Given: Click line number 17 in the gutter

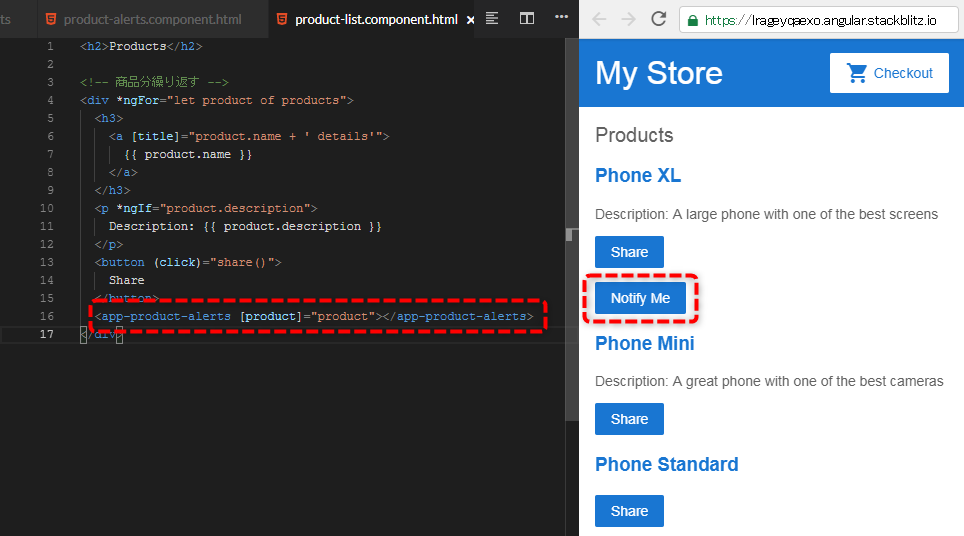Looking at the screenshot, I should coord(47,334).
